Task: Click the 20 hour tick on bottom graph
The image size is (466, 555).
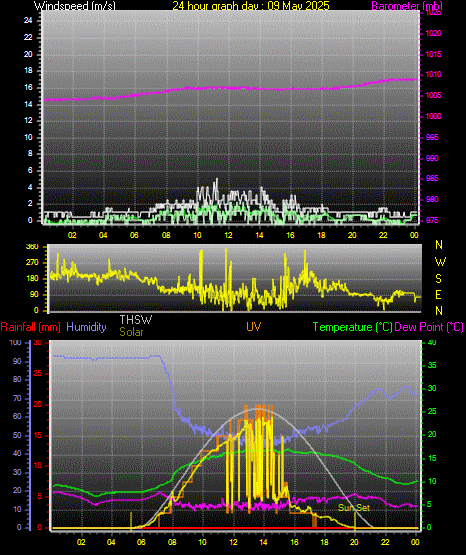Action: (354, 542)
